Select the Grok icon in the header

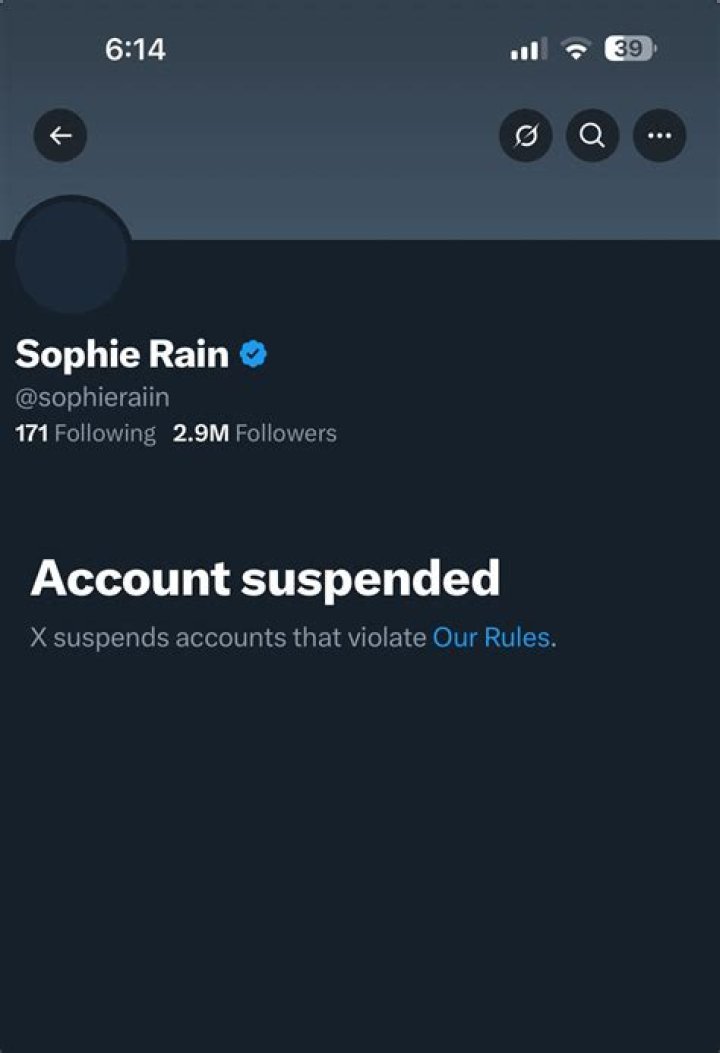(525, 135)
